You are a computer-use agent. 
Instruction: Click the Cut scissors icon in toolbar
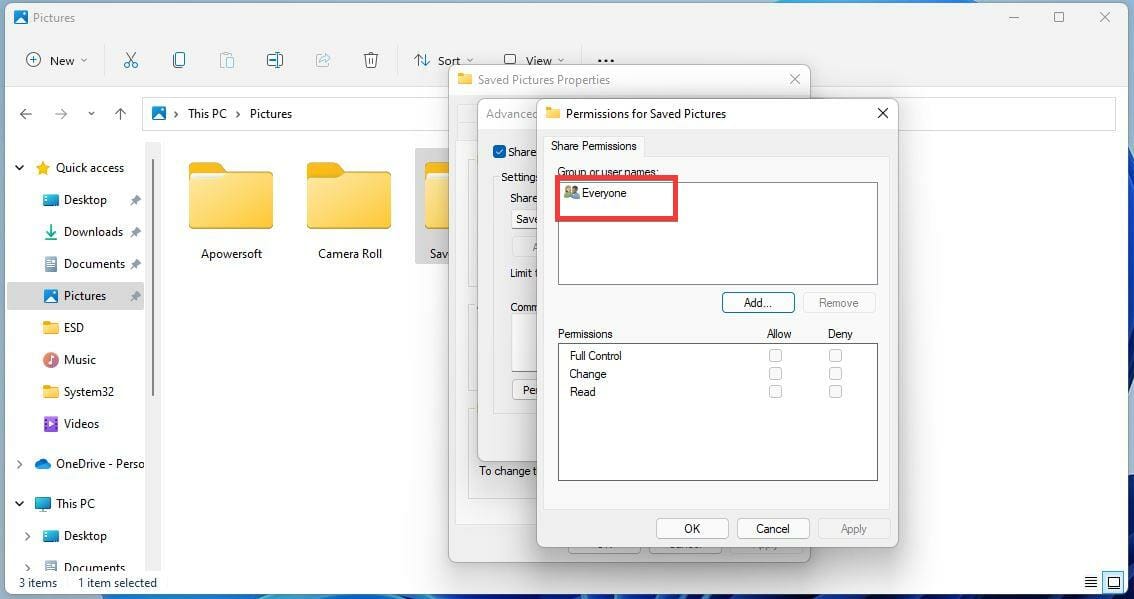point(131,60)
